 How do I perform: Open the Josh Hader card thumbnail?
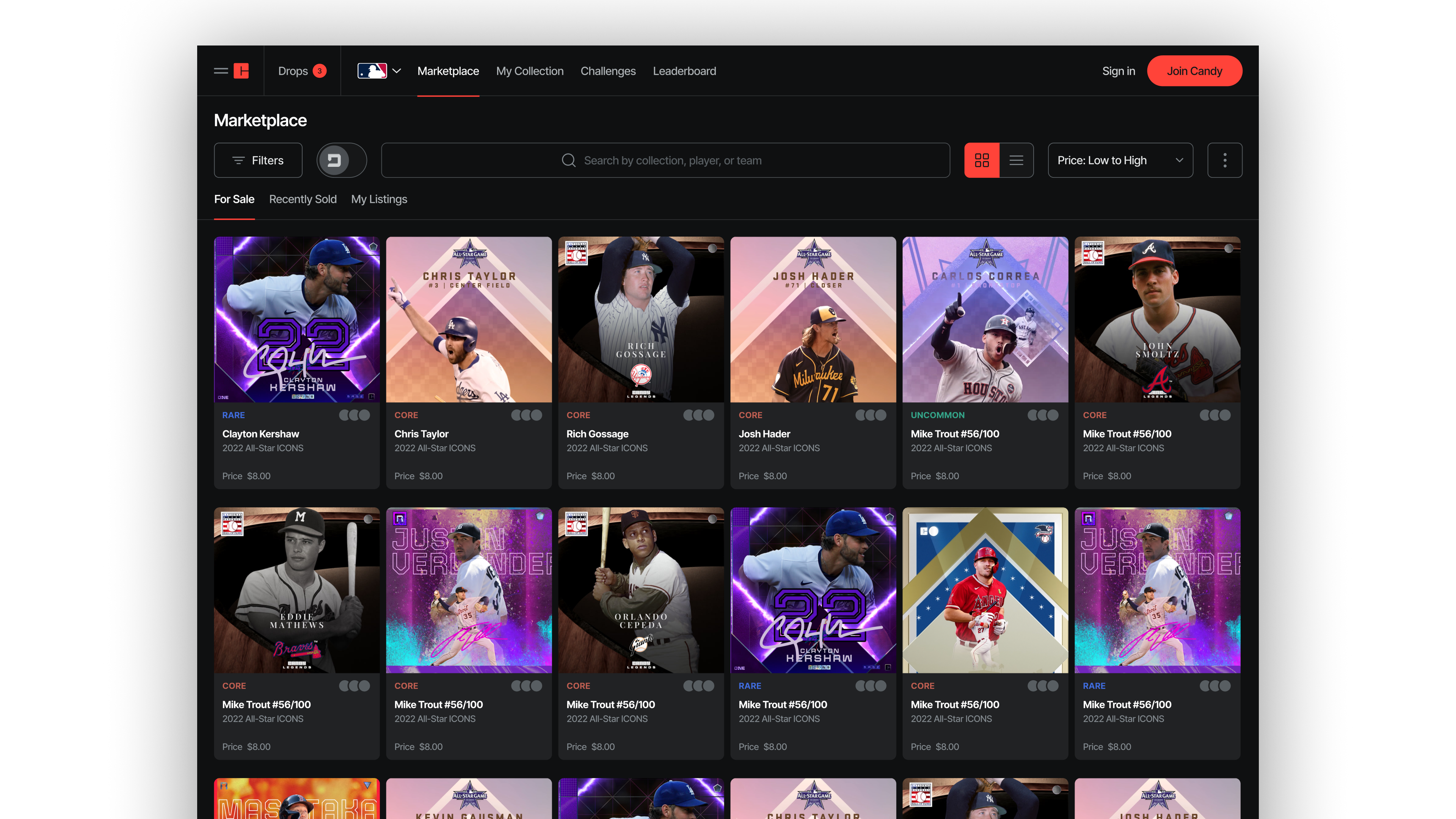[813, 319]
